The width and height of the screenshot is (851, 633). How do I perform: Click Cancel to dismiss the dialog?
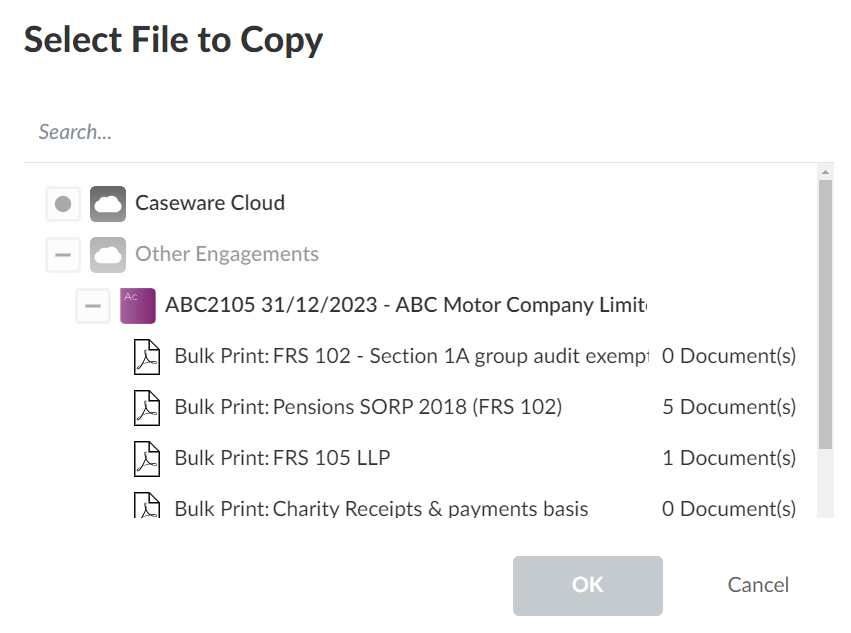pyautogui.click(x=757, y=585)
